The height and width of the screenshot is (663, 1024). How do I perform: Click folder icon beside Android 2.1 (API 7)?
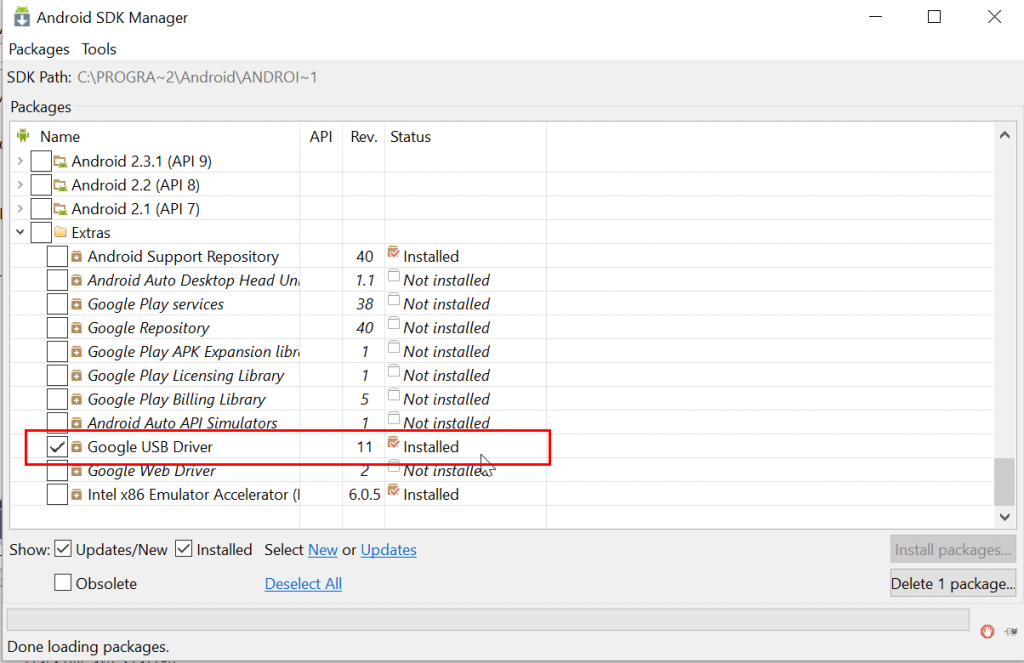[x=60, y=209]
